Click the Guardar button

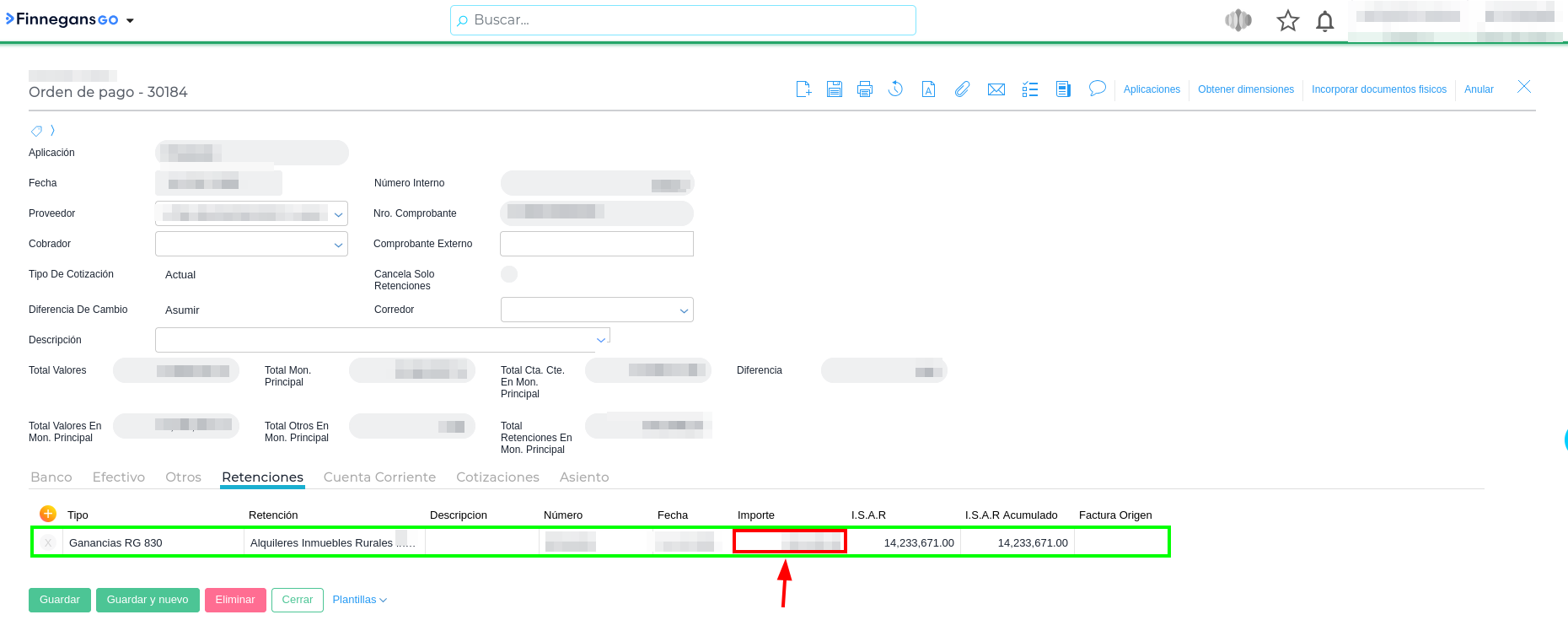coord(60,600)
